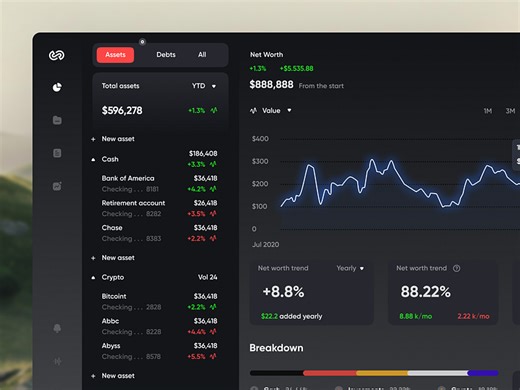Open Retirement account entry
Viewport: 520px width, 390px height.
[159, 208]
